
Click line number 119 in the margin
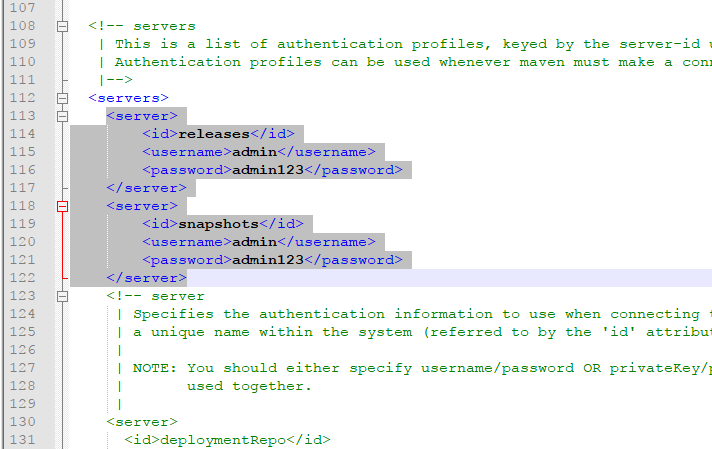point(22,224)
